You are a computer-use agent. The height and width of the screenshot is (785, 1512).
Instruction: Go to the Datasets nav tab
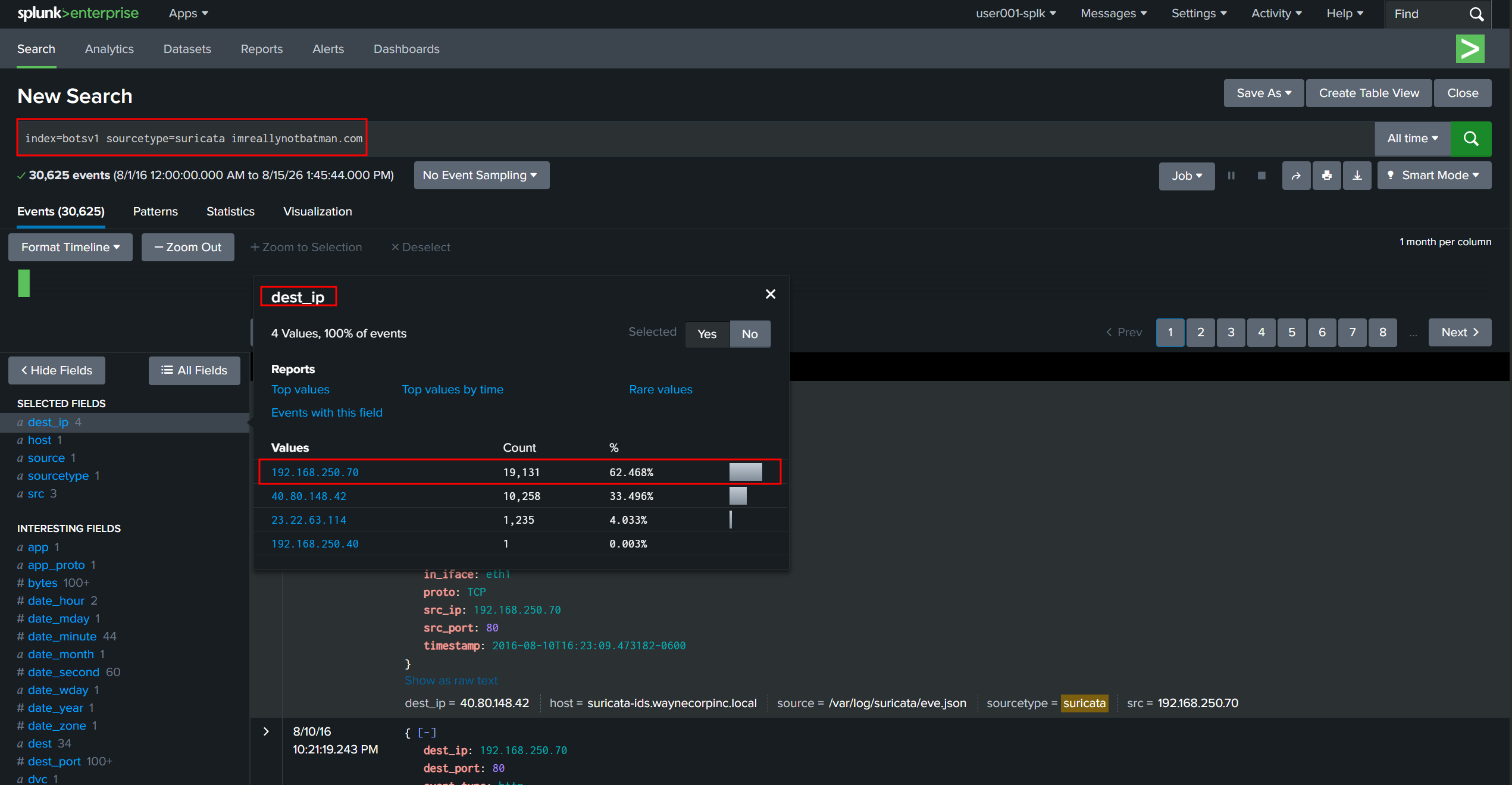click(187, 49)
